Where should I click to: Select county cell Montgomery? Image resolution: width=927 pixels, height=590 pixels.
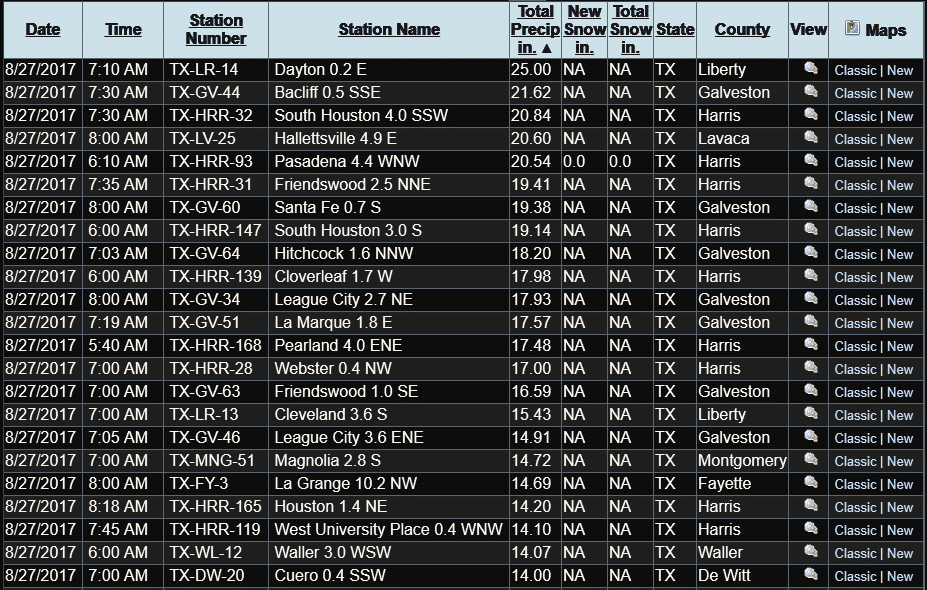click(x=742, y=461)
